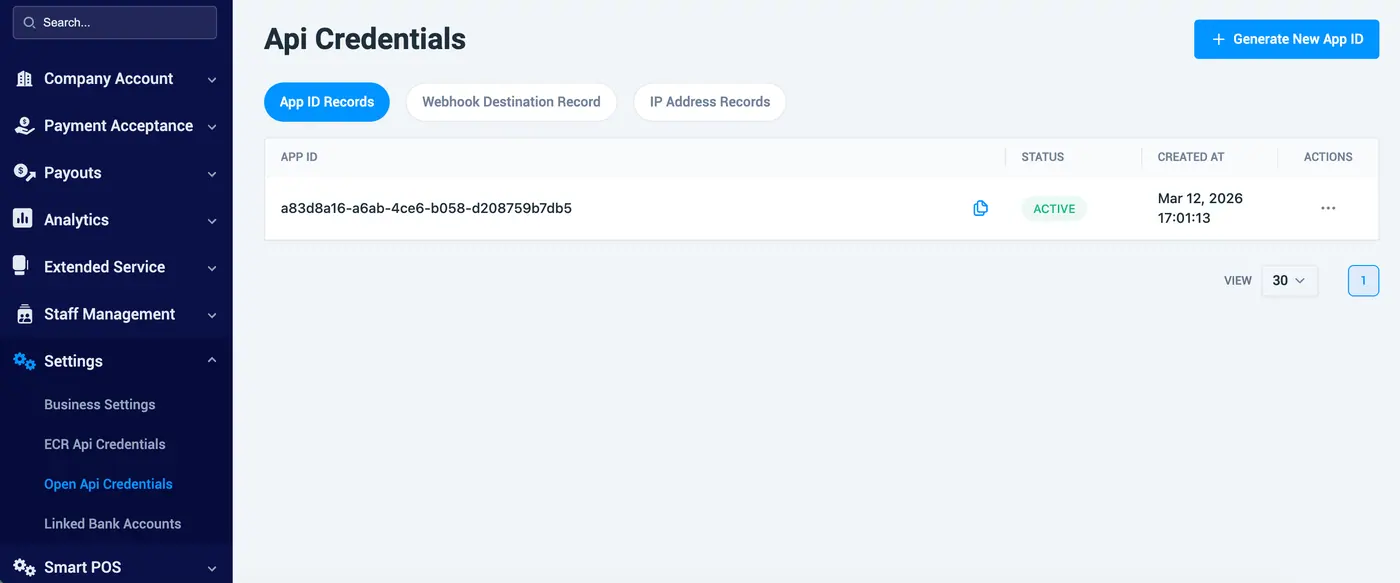Switch to Webhook Destination Record tab

(x=511, y=102)
